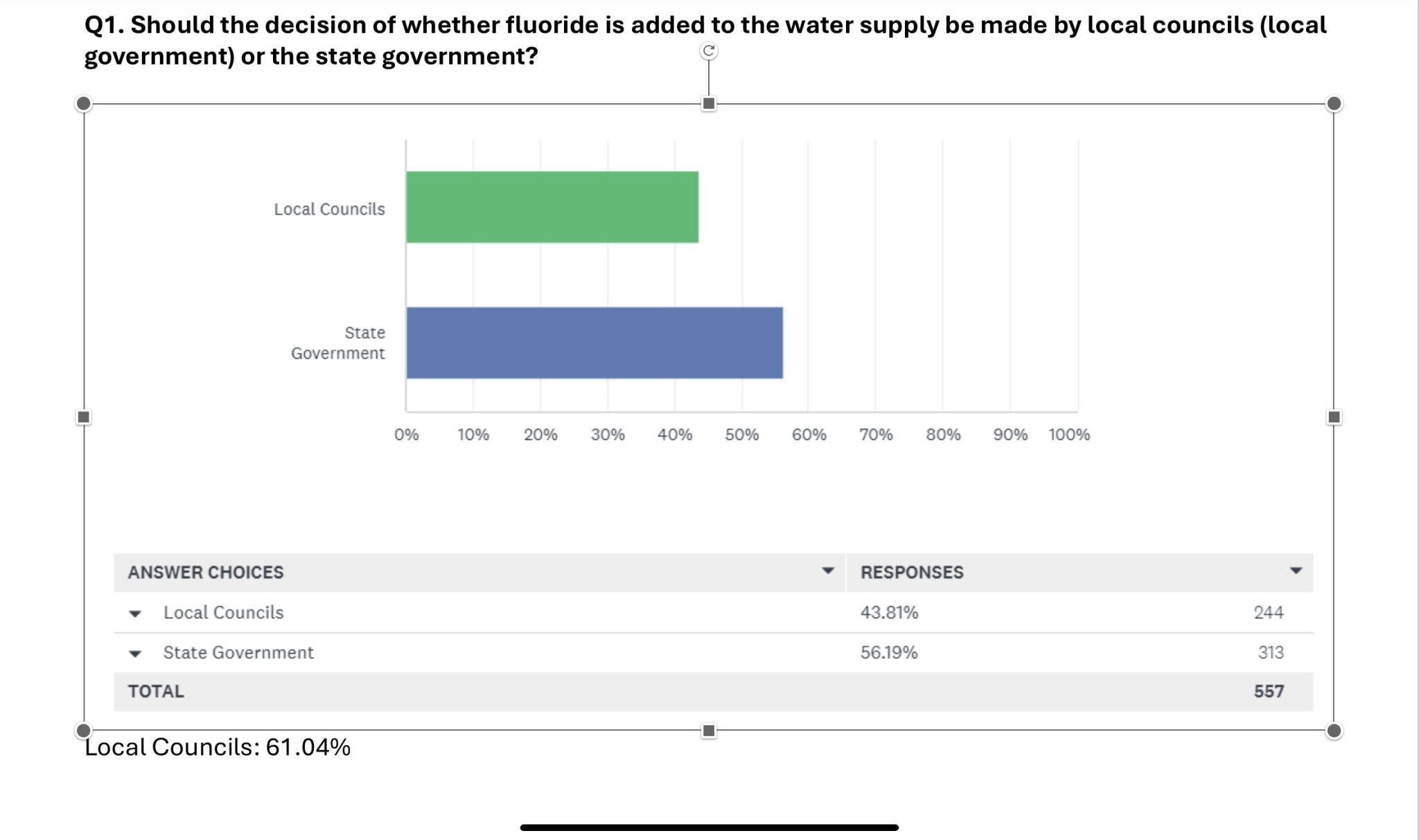1419x840 pixels.
Task: Click the right-middle square resize handle
Action: pos(1334,417)
